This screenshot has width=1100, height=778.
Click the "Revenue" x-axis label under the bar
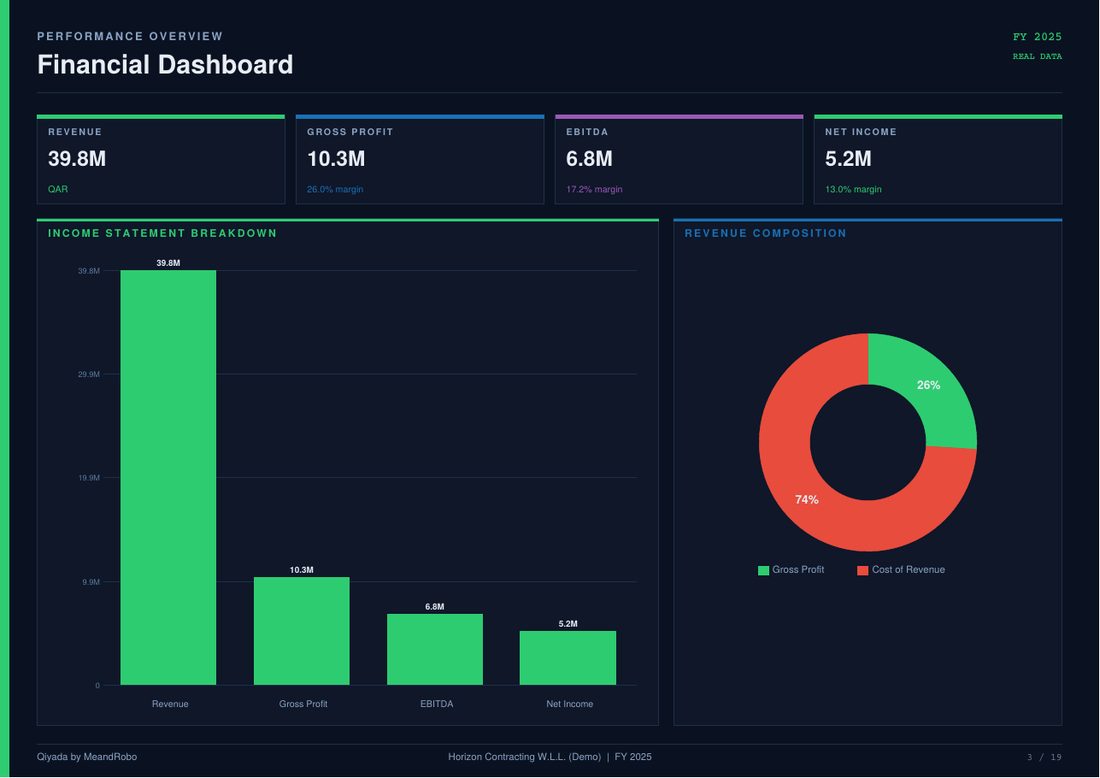[170, 704]
